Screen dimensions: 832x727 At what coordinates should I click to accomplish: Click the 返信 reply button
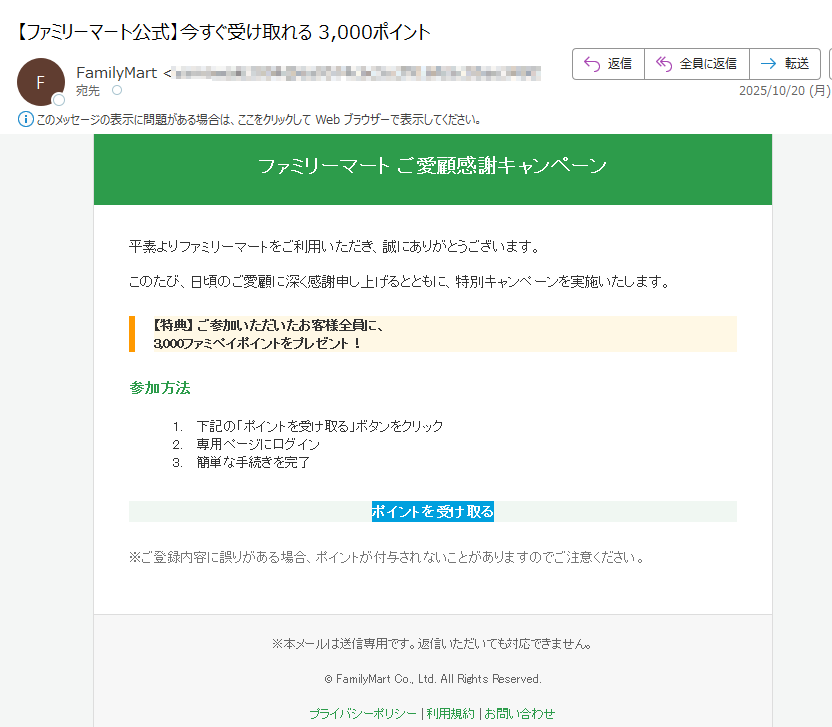608,63
